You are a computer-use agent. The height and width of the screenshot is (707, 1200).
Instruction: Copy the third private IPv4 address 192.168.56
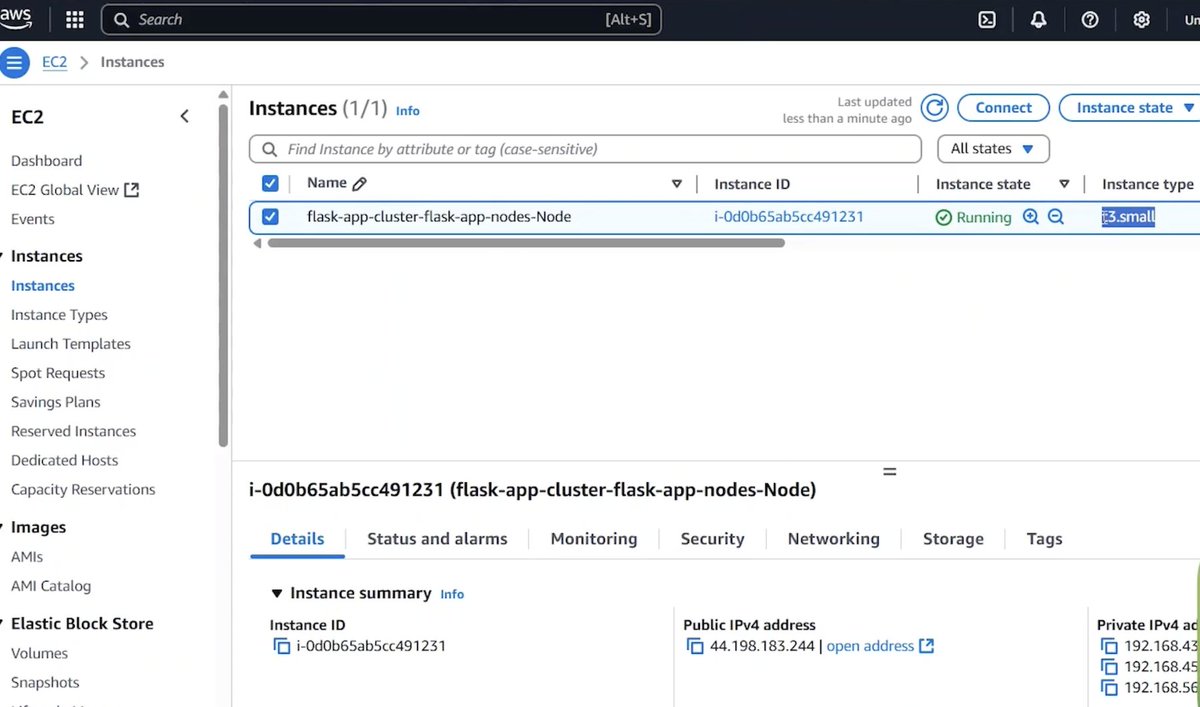(1108, 687)
